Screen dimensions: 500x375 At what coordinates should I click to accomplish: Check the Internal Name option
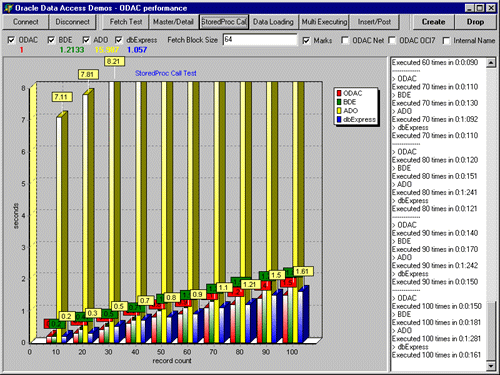click(x=446, y=40)
